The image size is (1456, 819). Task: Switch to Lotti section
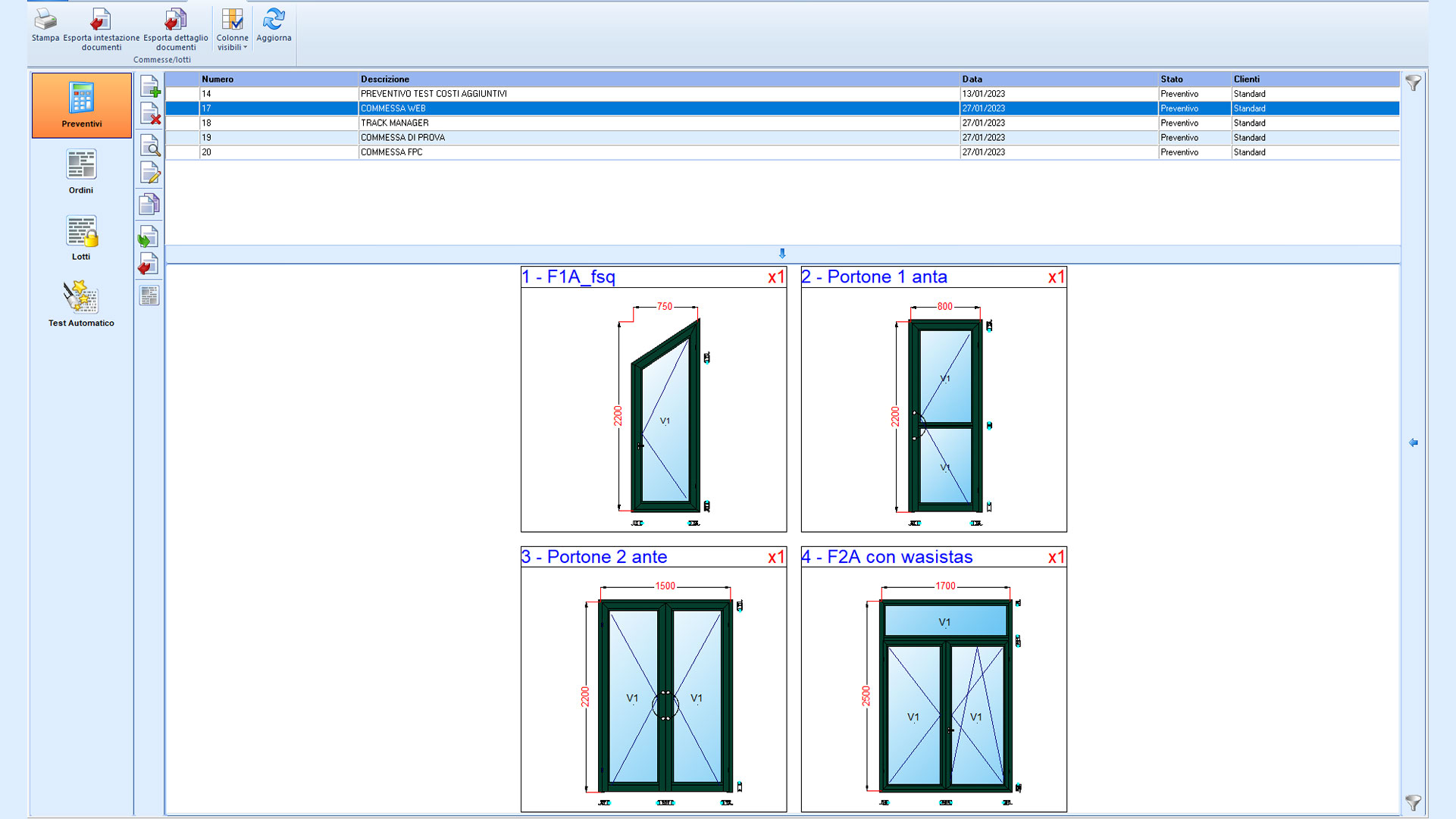(81, 238)
